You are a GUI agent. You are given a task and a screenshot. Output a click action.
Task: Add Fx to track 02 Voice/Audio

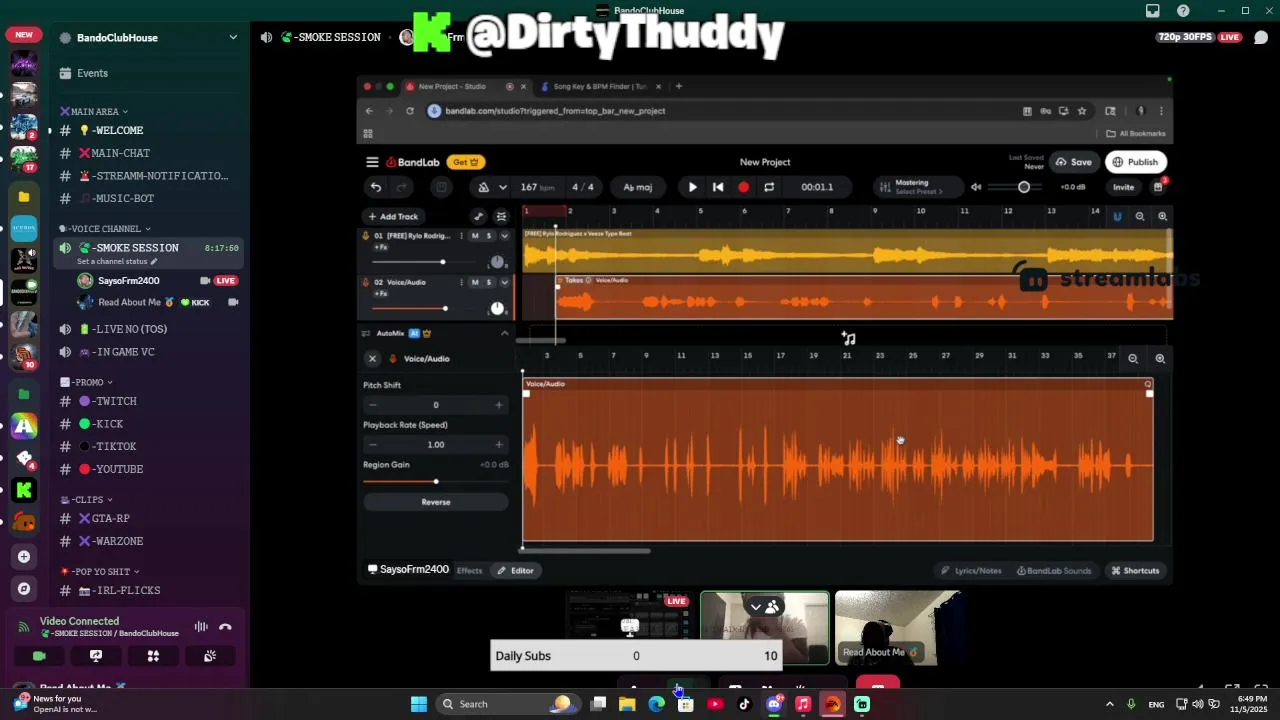click(x=381, y=294)
